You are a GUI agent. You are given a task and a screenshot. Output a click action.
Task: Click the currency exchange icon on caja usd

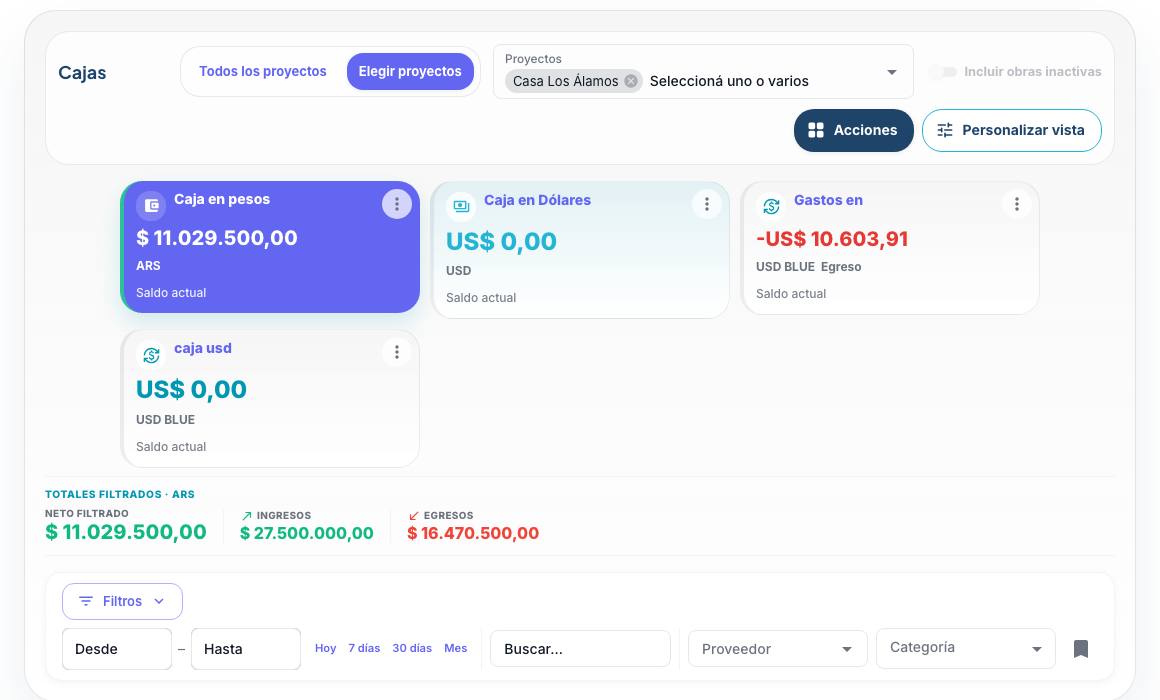pos(151,354)
